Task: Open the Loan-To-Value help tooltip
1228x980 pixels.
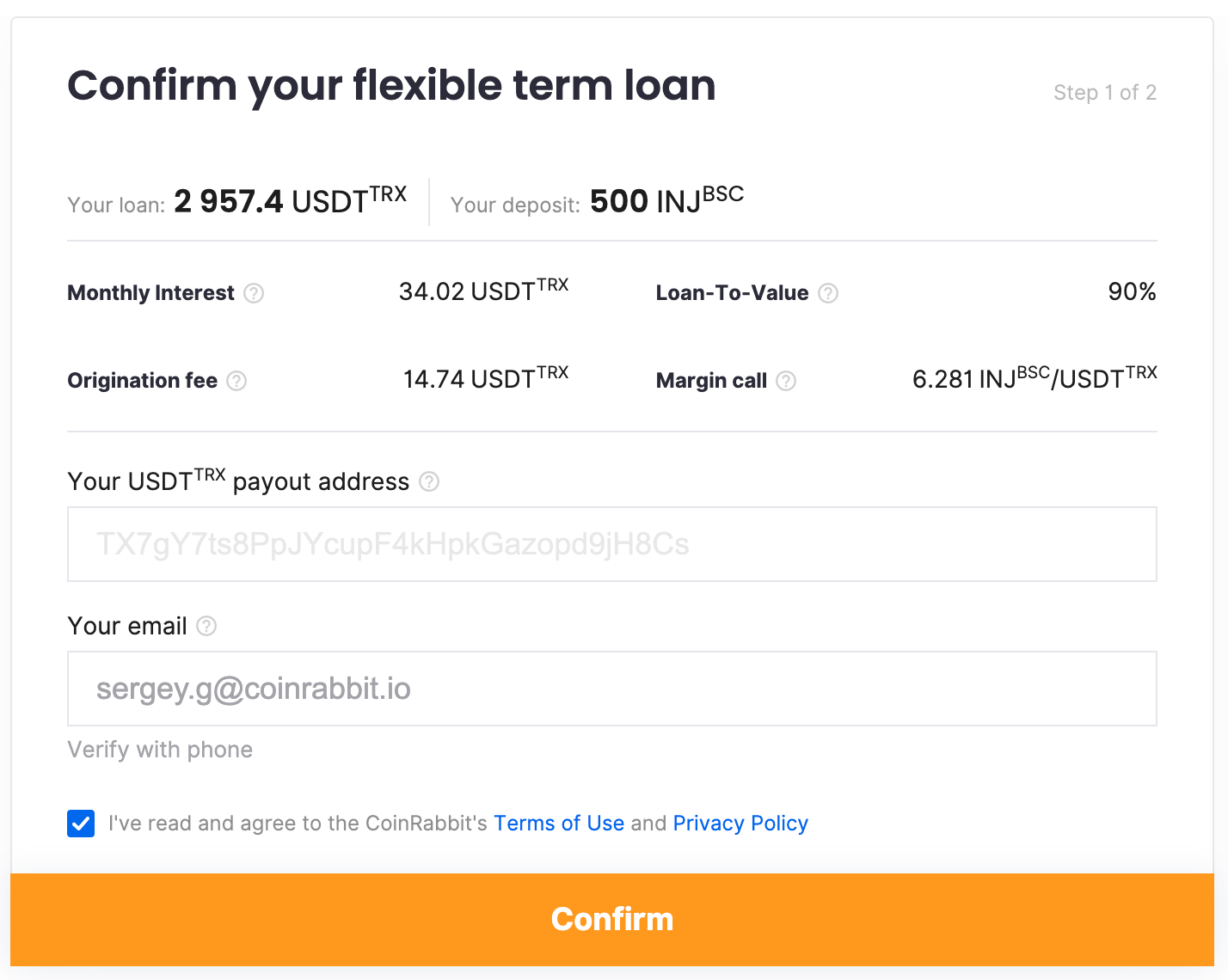Action: [x=828, y=293]
